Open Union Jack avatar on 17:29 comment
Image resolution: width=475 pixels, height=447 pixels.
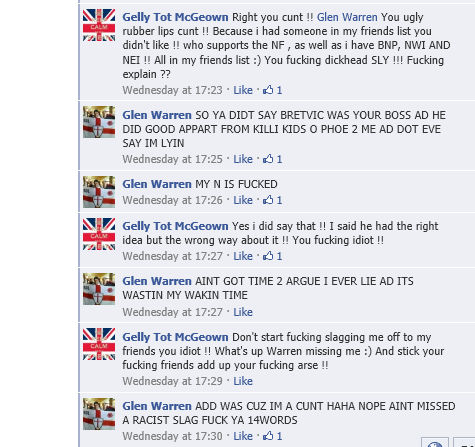[99, 344]
